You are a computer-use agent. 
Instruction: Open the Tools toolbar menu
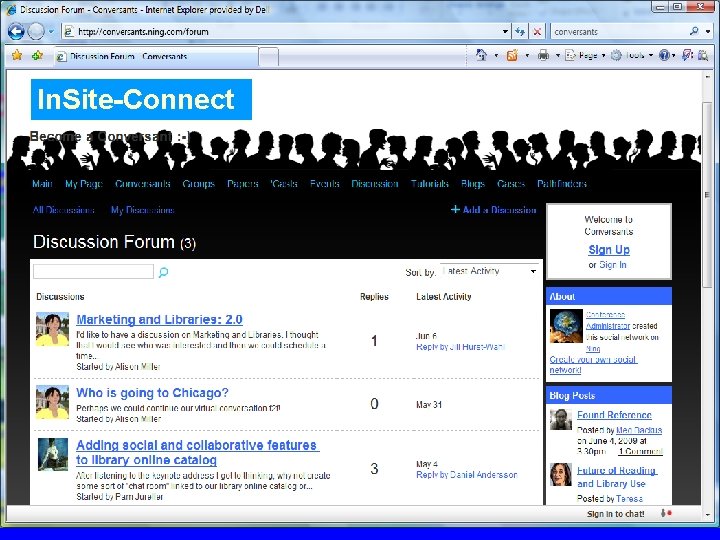(x=632, y=56)
